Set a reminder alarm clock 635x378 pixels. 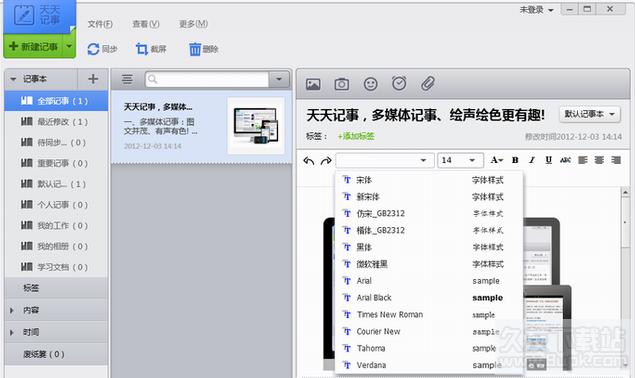399,83
